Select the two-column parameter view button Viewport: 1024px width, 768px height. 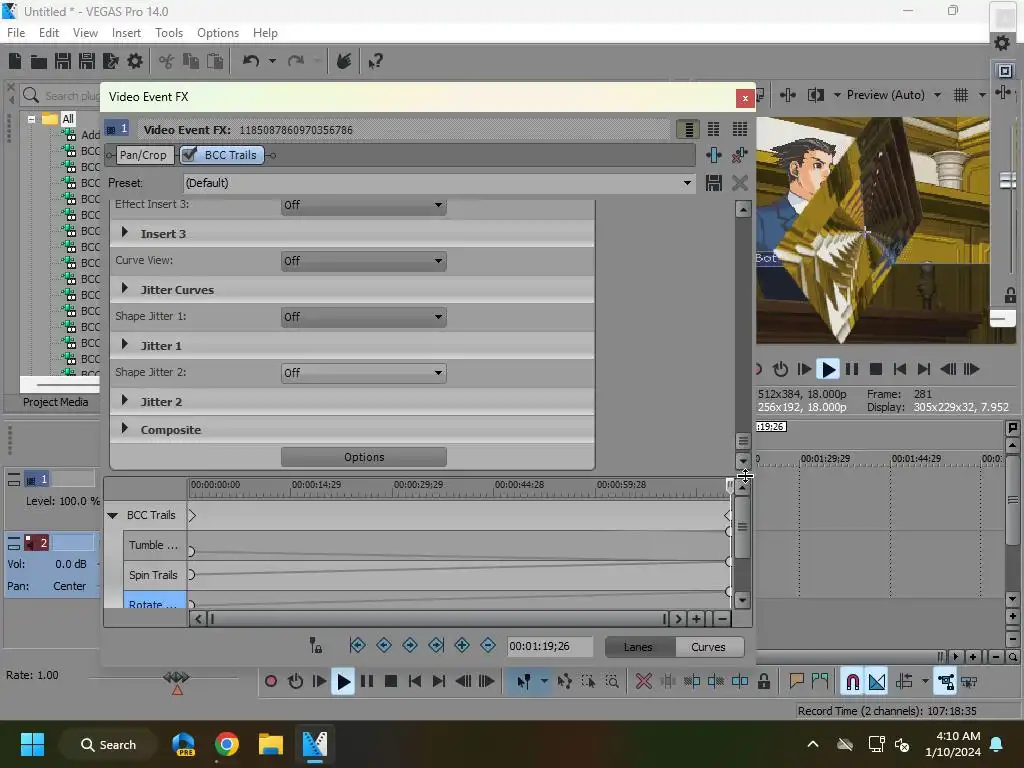click(x=713, y=129)
